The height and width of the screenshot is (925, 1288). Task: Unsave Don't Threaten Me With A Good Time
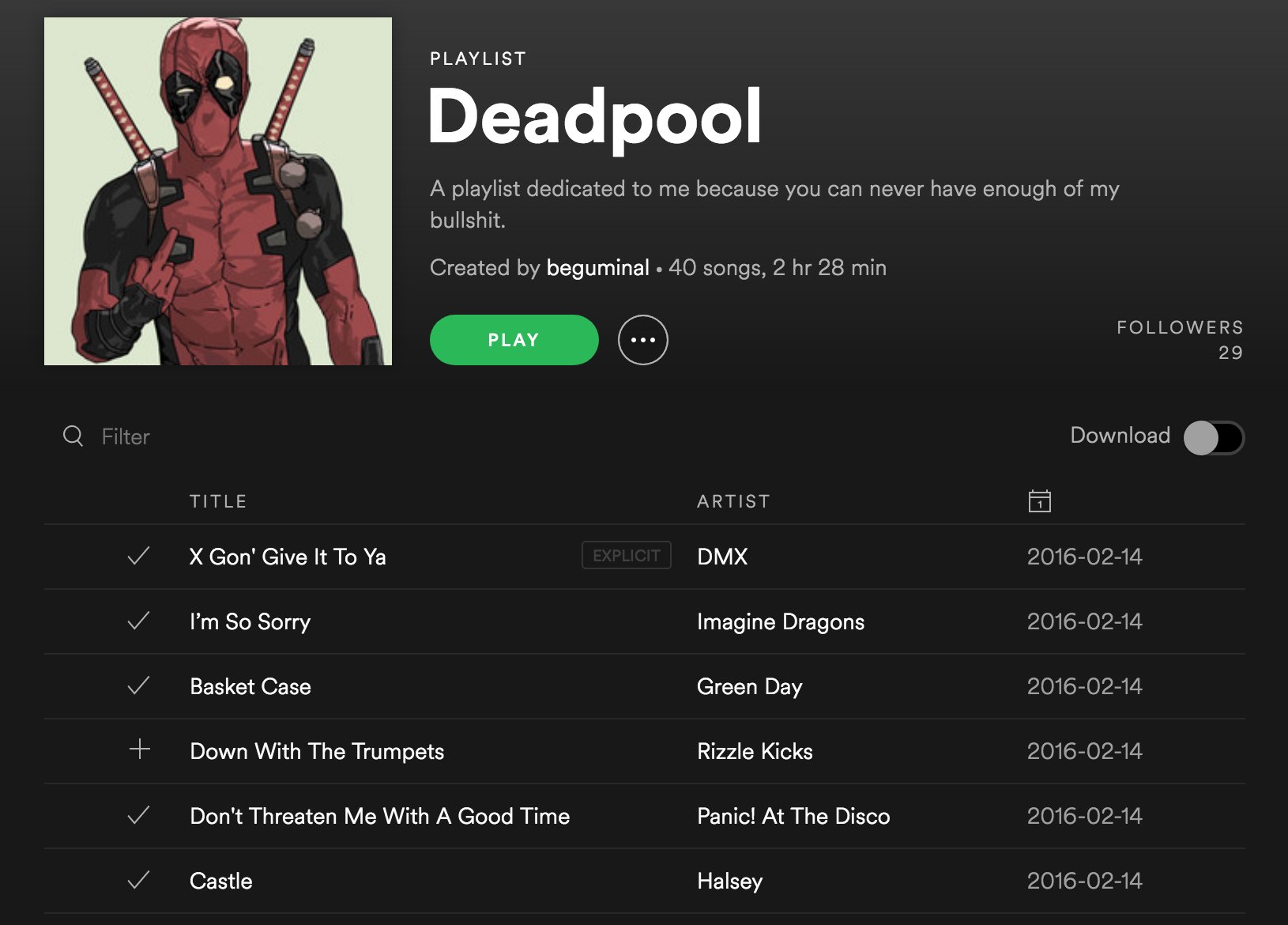tap(138, 816)
